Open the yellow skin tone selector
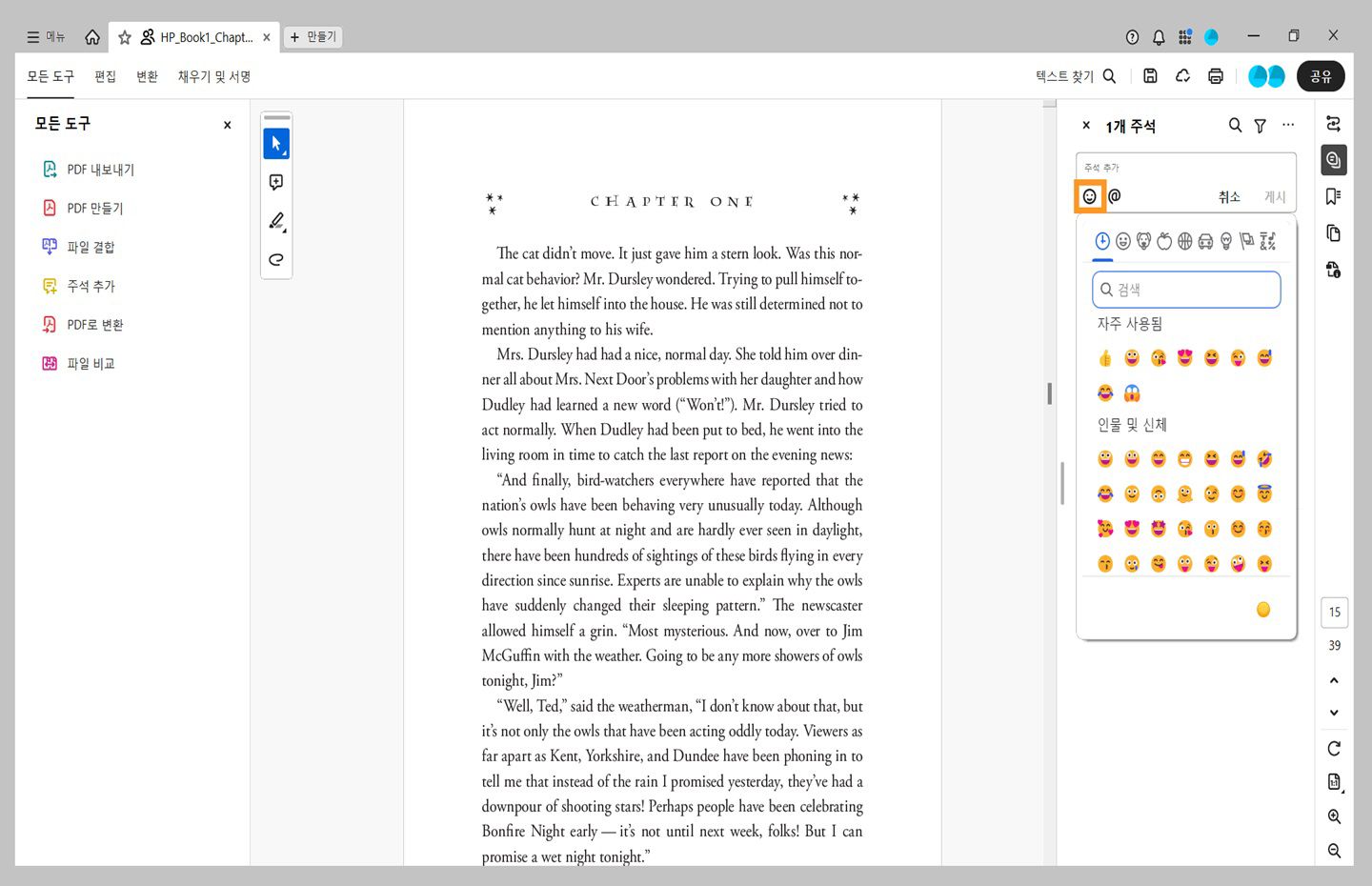This screenshot has width=1372, height=886. click(1263, 610)
